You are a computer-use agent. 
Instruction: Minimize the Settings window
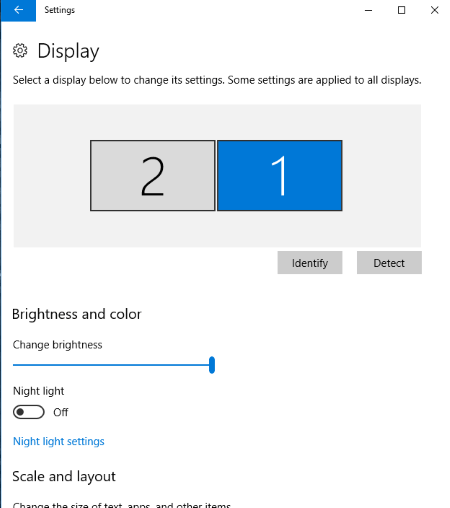[x=368, y=10]
